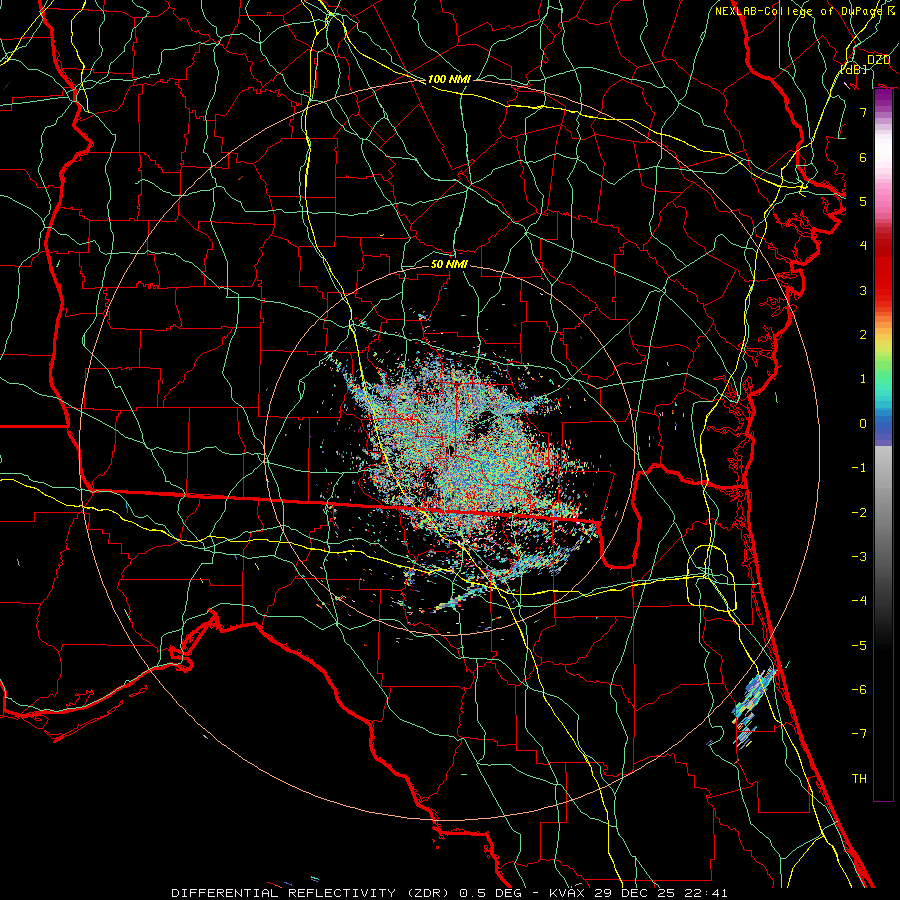Click the "-1" scale value
This screenshot has height=900, width=900.
tap(859, 468)
